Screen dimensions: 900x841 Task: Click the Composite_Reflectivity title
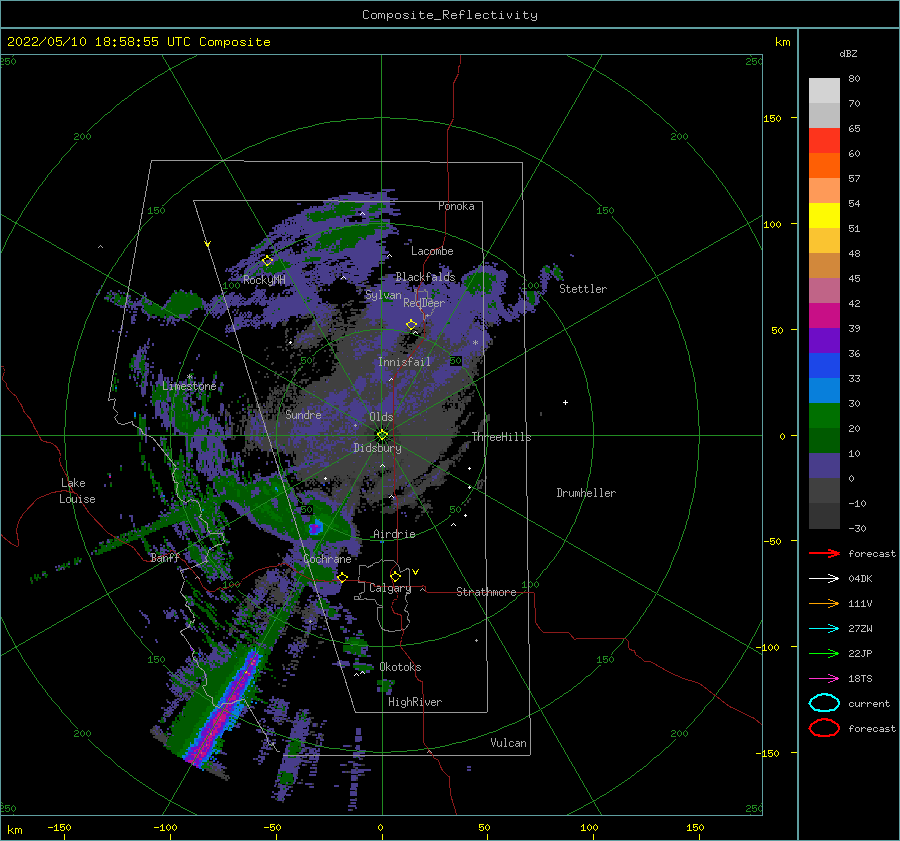pos(449,15)
